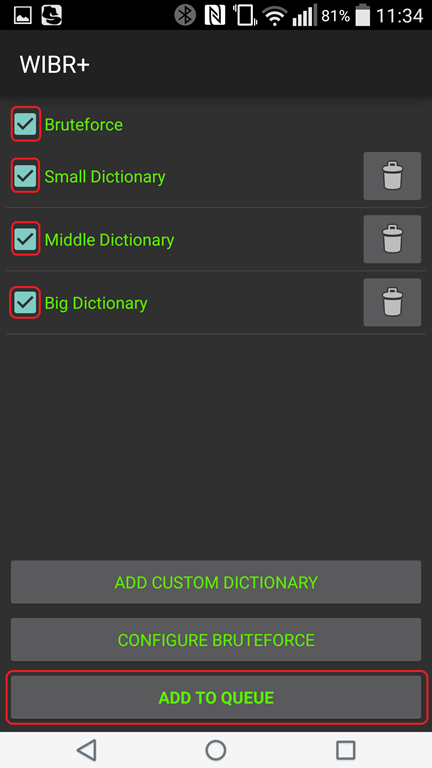The height and width of the screenshot is (768, 432).
Task: Tap the Bluetooth icon in status bar
Action: coord(185,15)
